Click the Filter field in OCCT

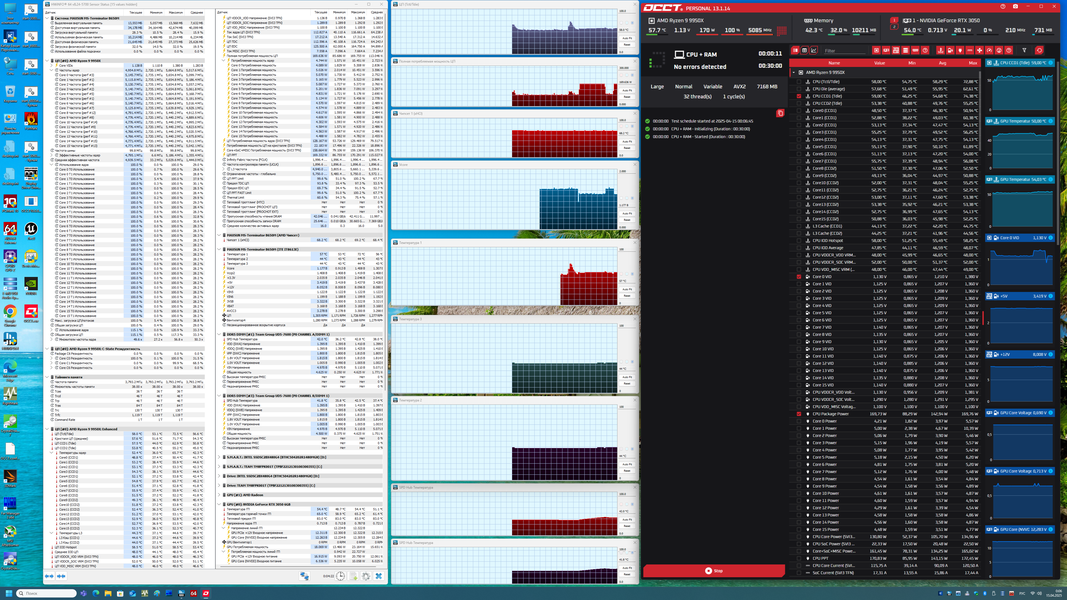pos(845,50)
